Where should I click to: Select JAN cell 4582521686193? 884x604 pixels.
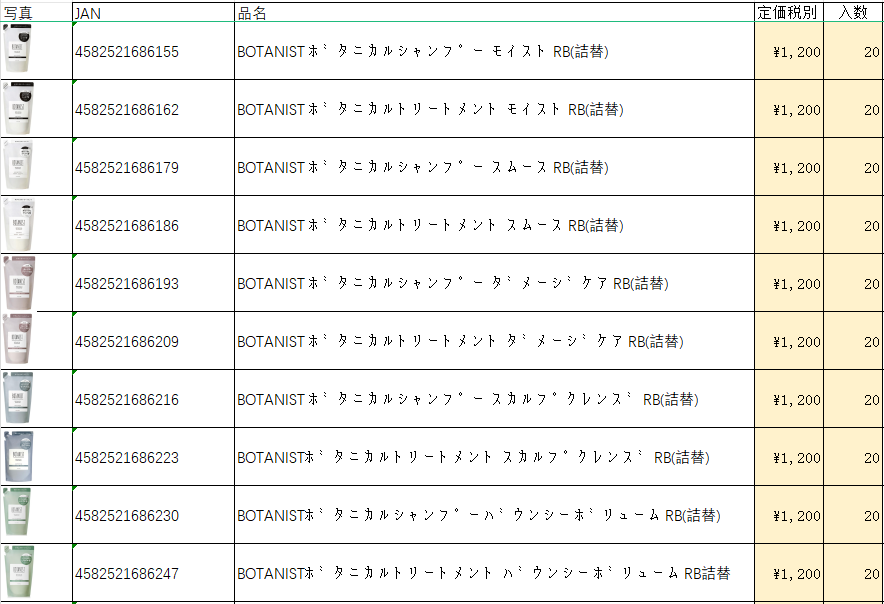153,283
